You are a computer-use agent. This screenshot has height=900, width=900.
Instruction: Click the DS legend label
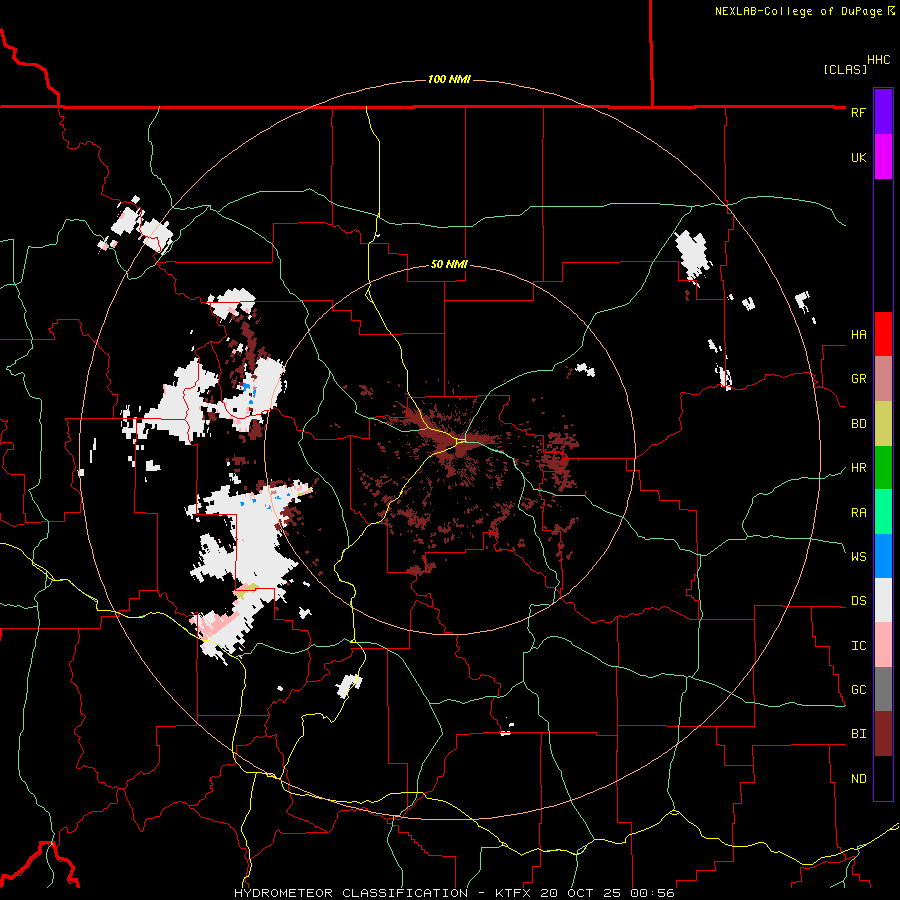point(858,601)
